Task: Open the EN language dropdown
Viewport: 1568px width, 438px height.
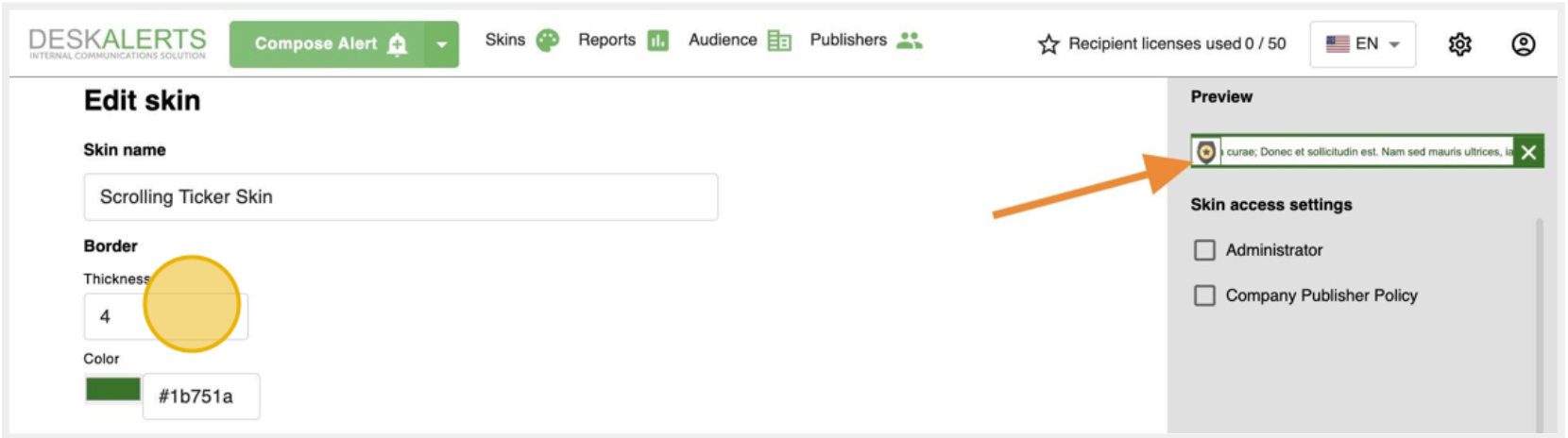Action: coord(1362,44)
